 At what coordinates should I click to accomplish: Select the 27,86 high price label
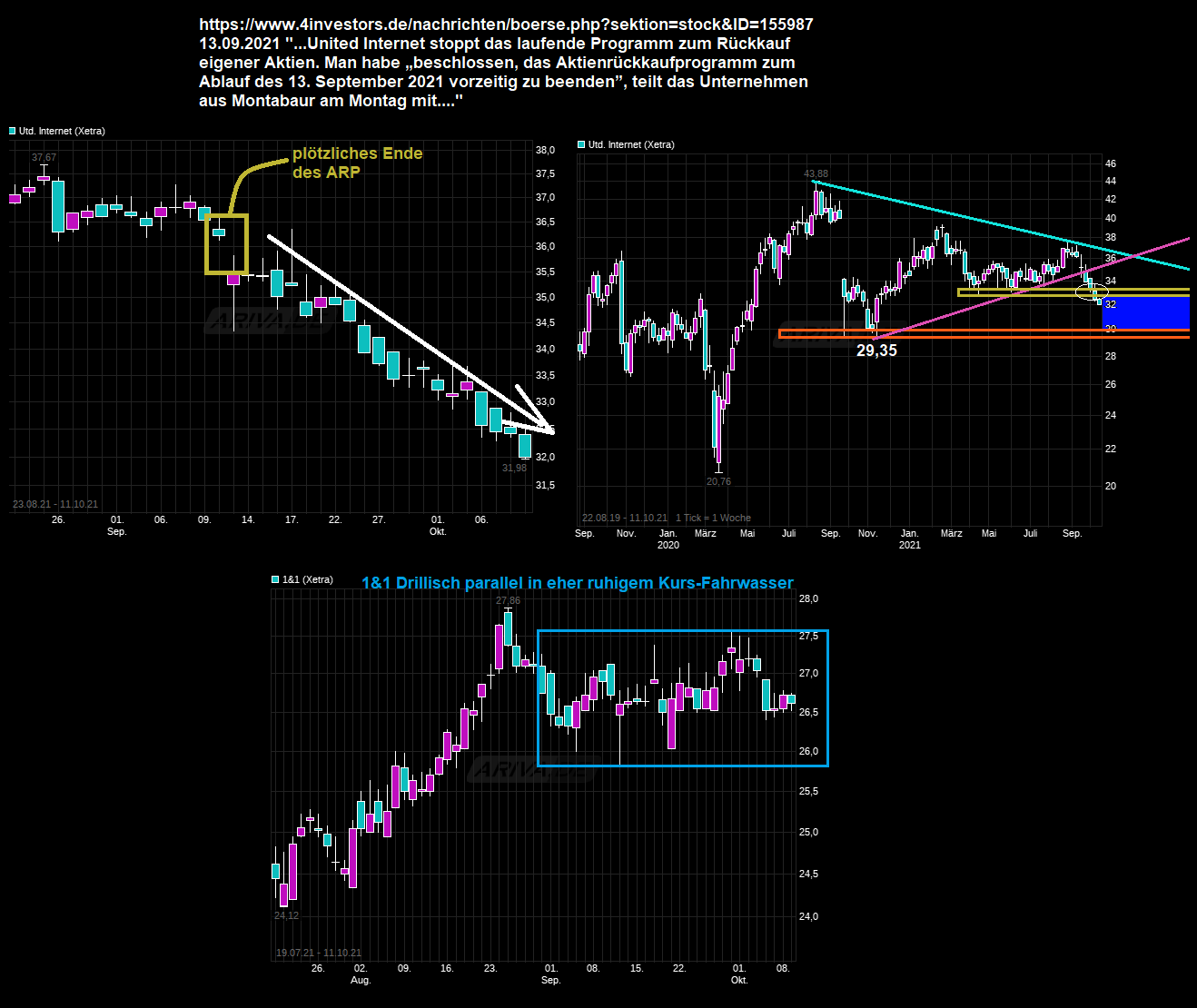pos(508,601)
